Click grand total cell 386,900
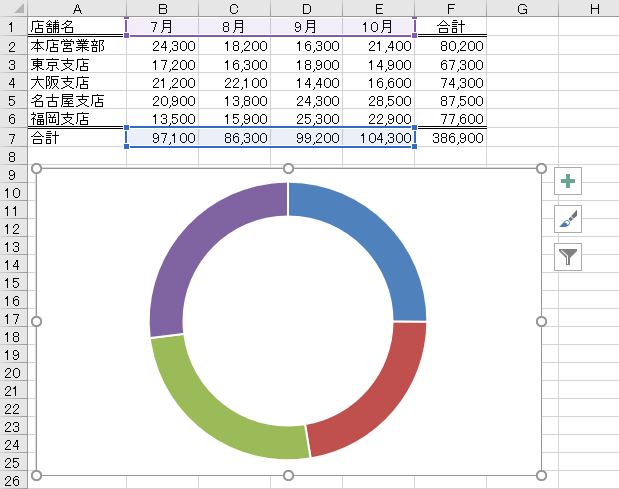 coord(450,138)
